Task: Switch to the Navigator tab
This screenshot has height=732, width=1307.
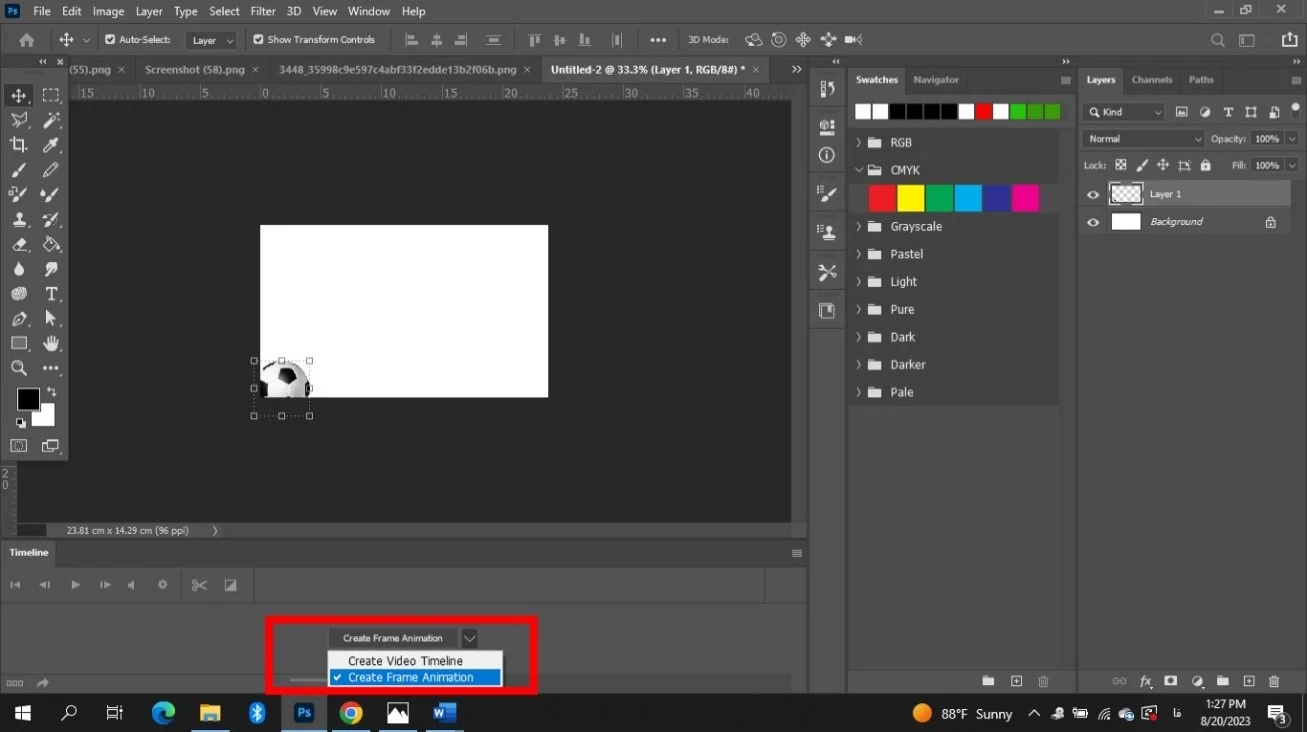Action: click(935, 80)
